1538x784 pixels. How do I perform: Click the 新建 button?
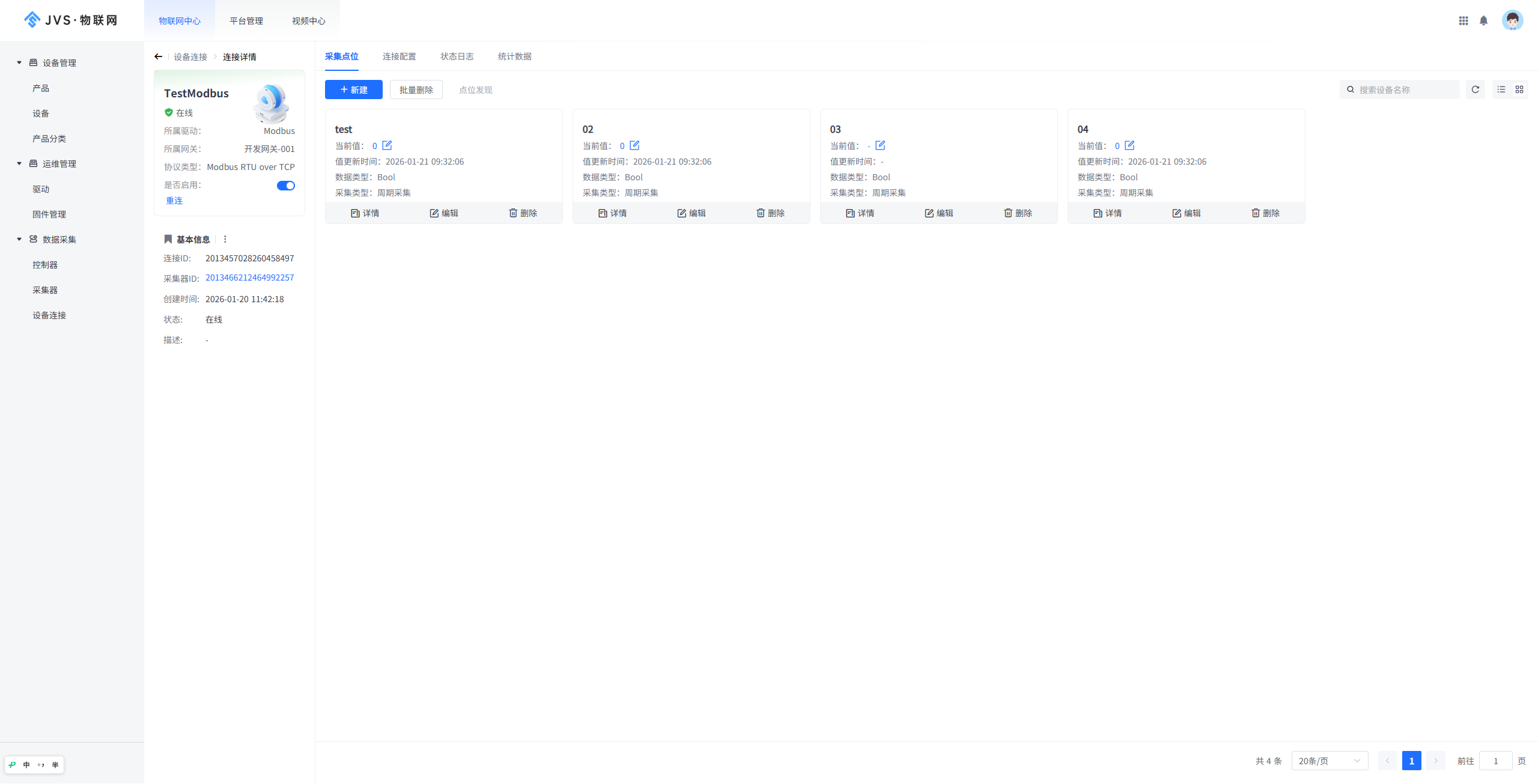(353, 90)
